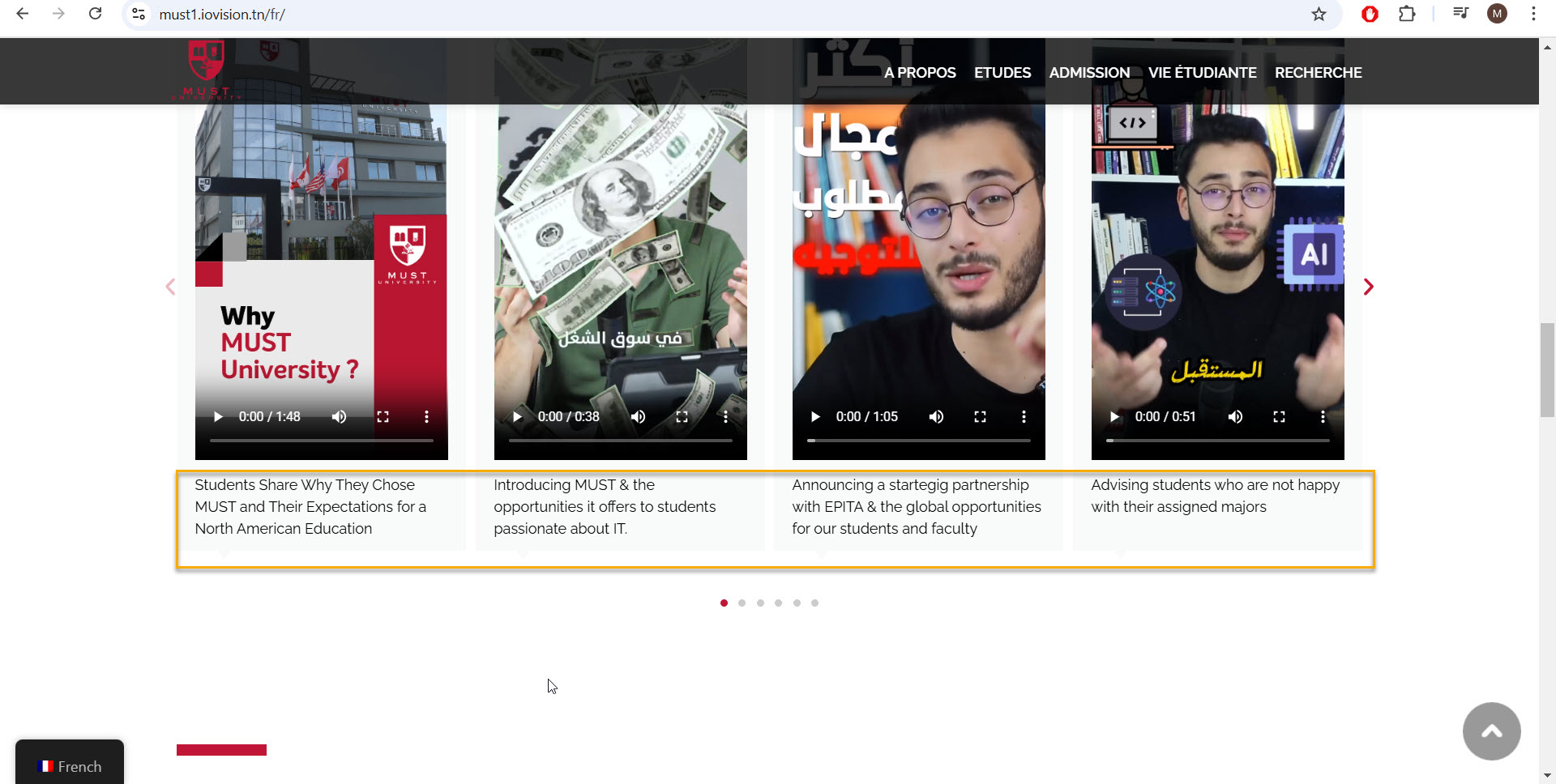This screenshot has width=1556, height=784.
Task: Seek on the 1:05 video progress bar
Action: (x=918, y=441)
